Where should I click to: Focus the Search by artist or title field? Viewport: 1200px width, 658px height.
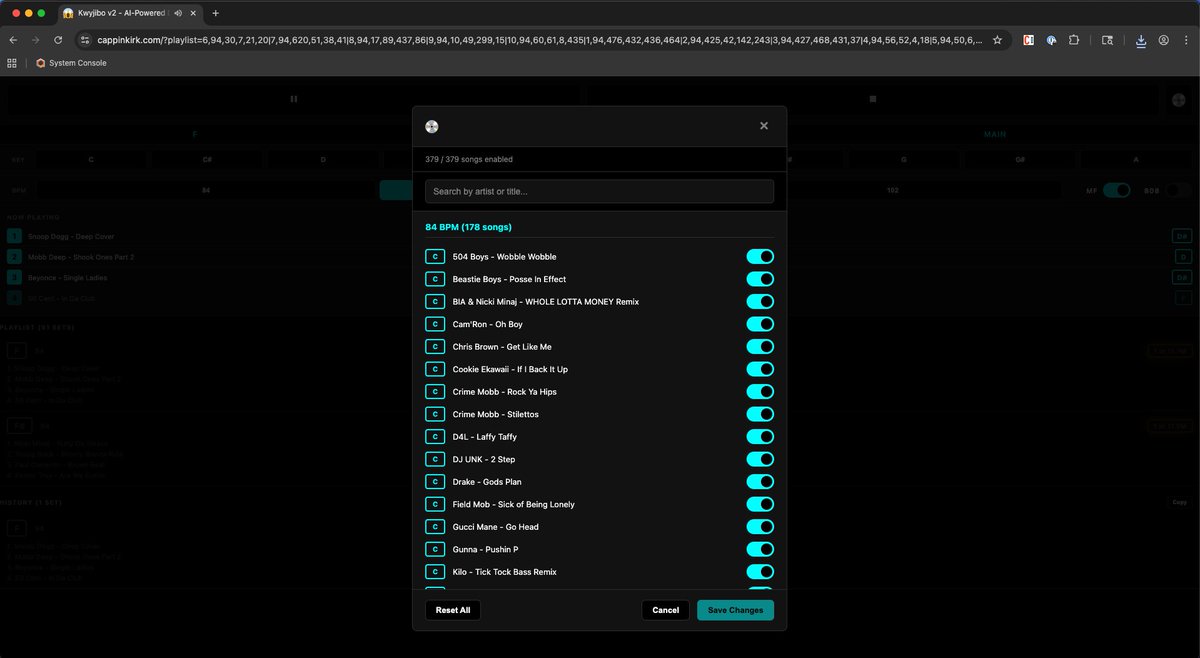tap(600, 191)
